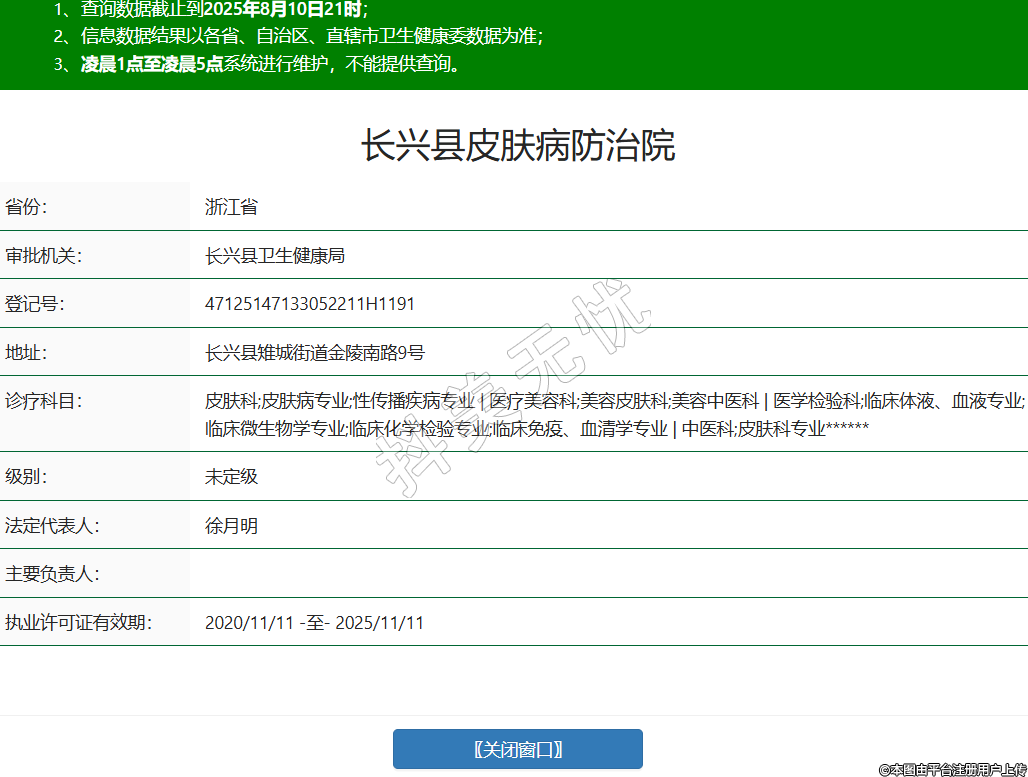Click the registration number 47125147133052211H1191

pos(309,304)
